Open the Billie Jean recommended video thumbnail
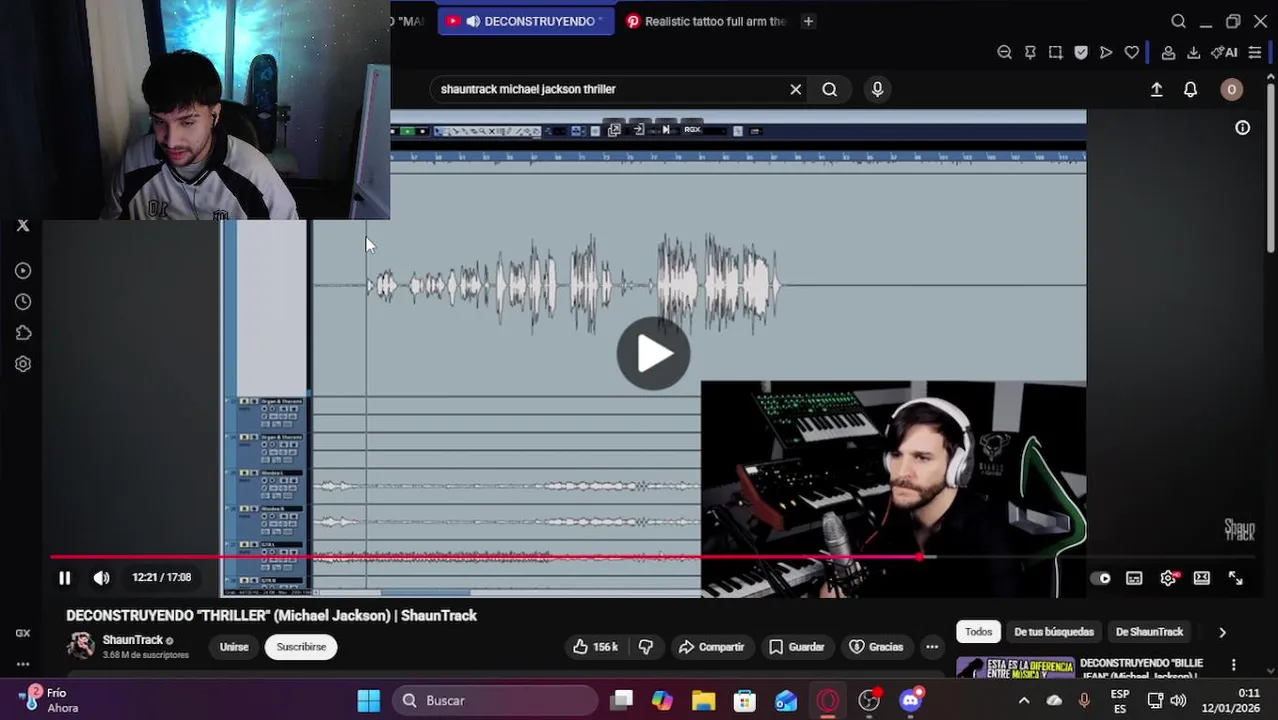 point(1015,668)
